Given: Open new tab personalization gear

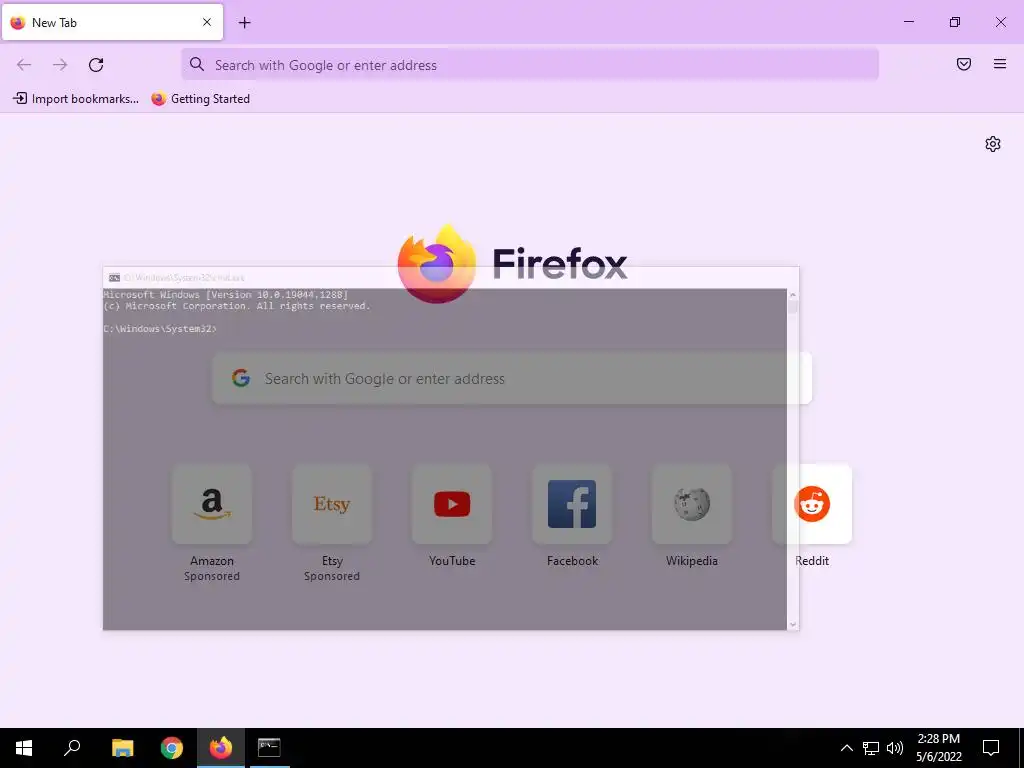Looking at the screenshot, I should point(993,144).
